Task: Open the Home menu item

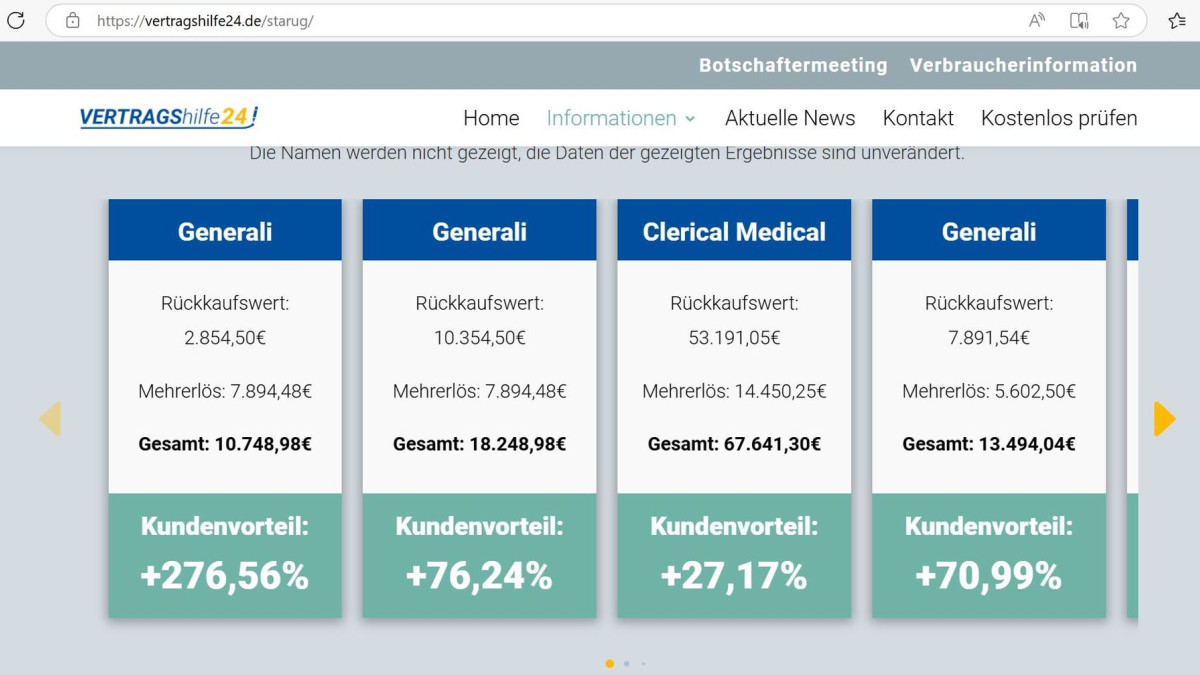Action: pyautogui.click(x=491, y=118)
